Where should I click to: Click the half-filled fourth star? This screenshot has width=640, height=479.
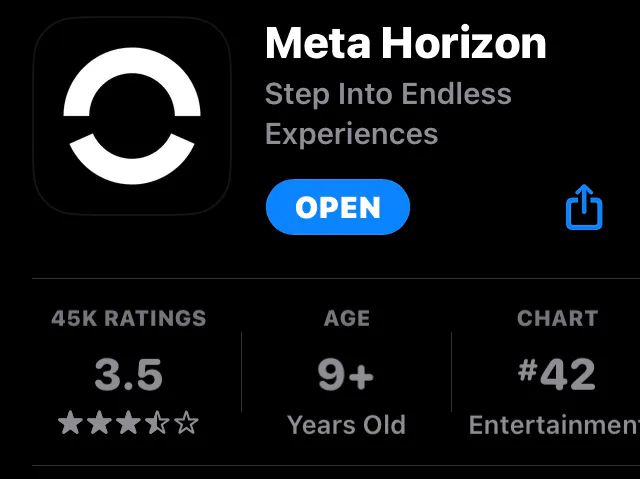(x=157, y=423)
